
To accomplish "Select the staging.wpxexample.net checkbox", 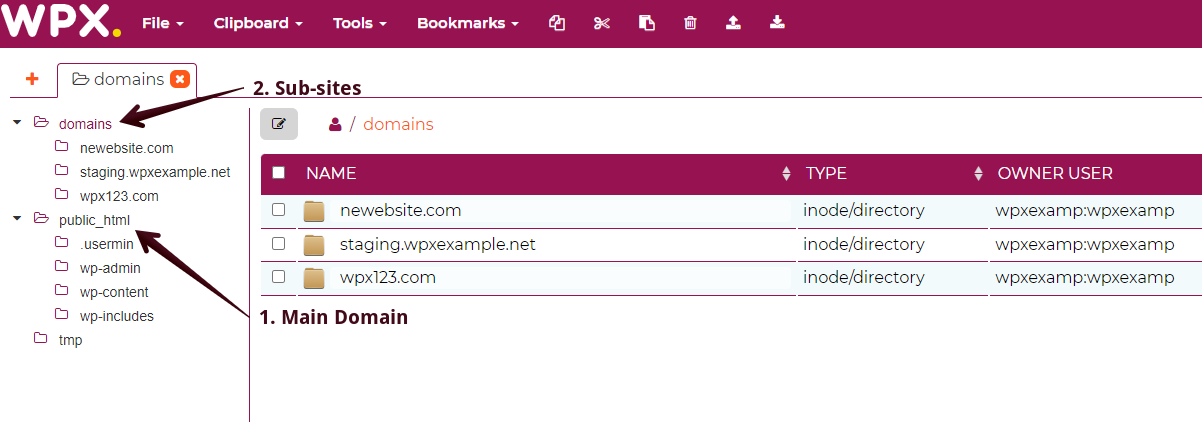I will [x=279, y=243].
